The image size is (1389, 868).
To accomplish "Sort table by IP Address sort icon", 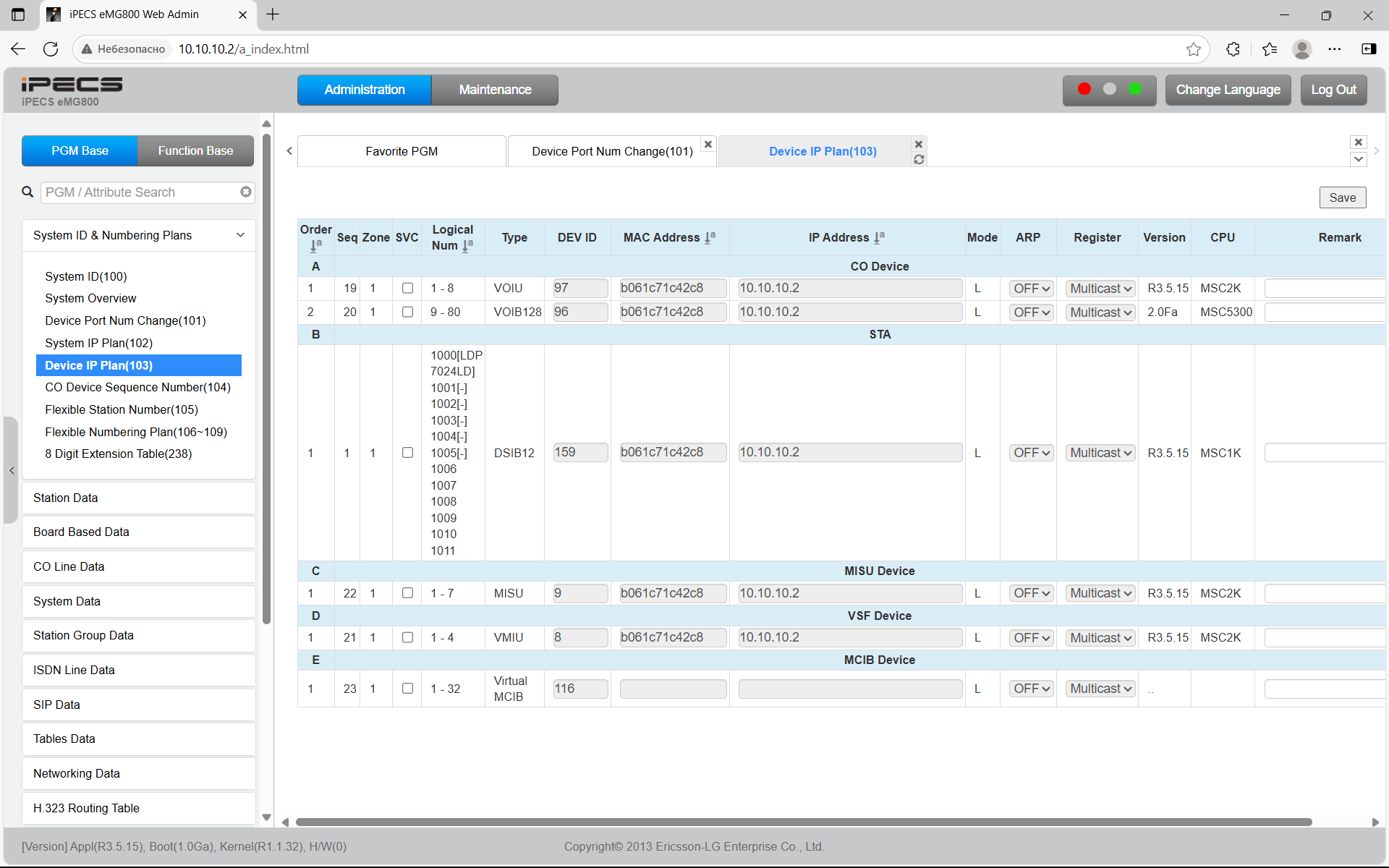I will pos(879,237).
